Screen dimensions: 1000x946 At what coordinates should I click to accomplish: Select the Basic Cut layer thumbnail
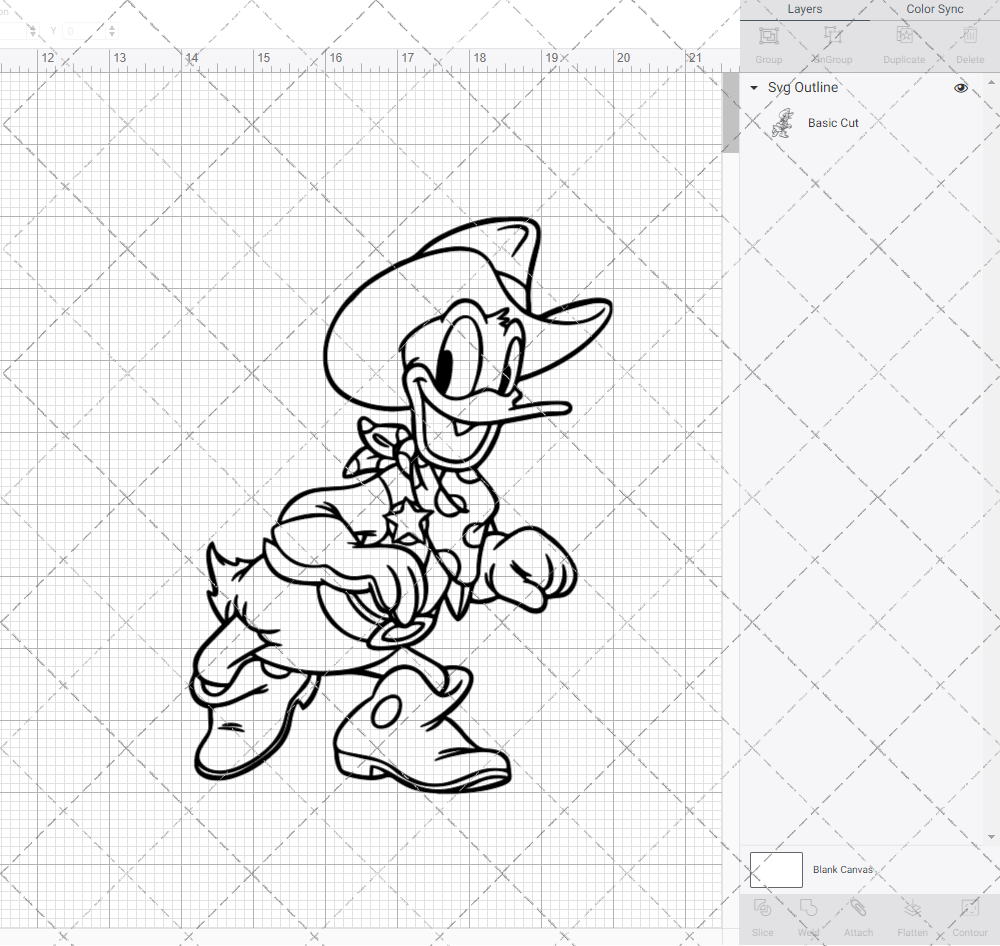pyautogui.click(x=782, y=123)
